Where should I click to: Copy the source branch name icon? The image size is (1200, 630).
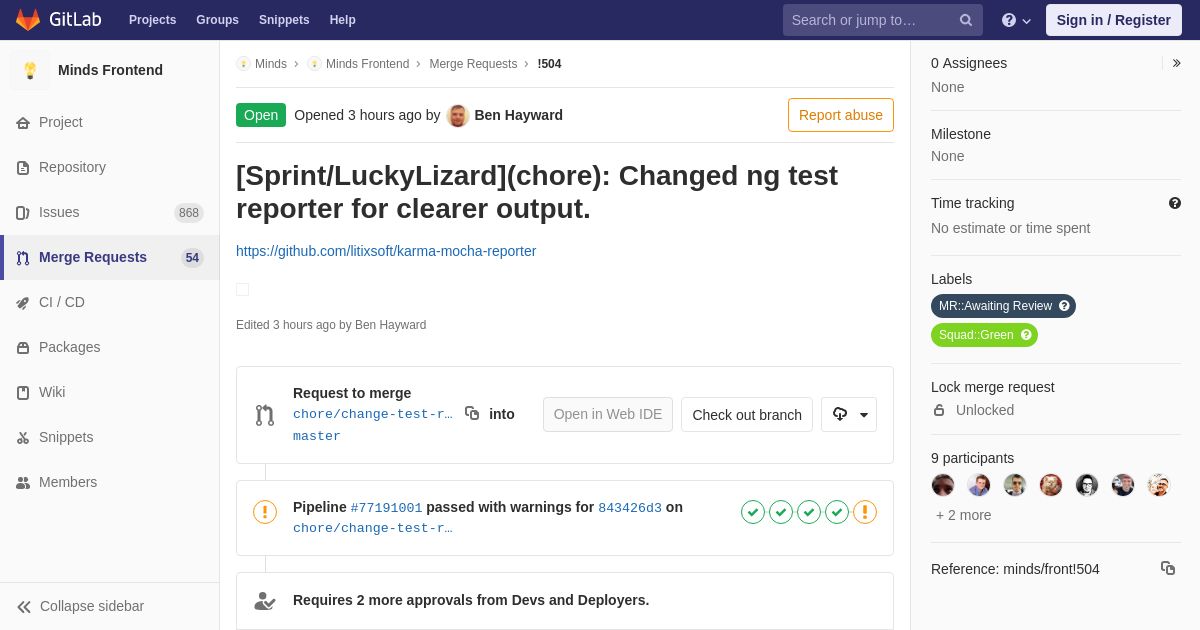coord(472,413)
